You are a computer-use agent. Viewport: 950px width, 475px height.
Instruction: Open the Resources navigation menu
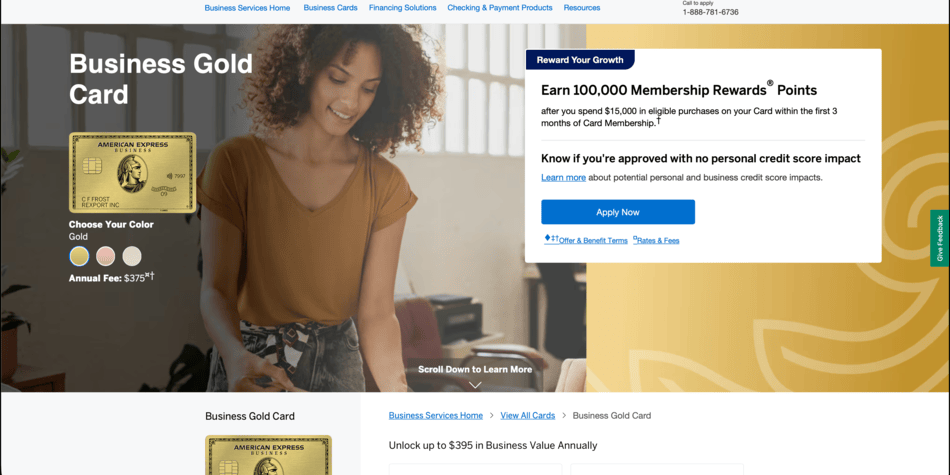[582, 8]
